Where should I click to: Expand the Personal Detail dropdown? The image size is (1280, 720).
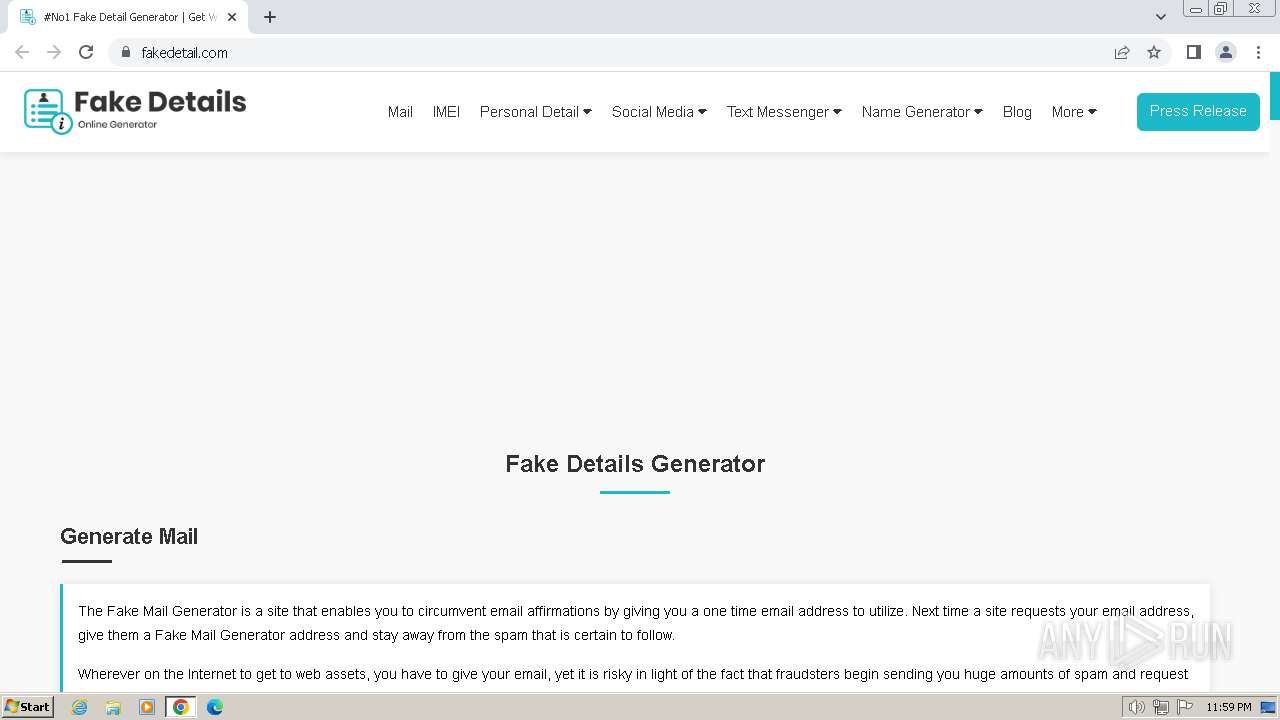pyautogui.click(x=536, y=112)
